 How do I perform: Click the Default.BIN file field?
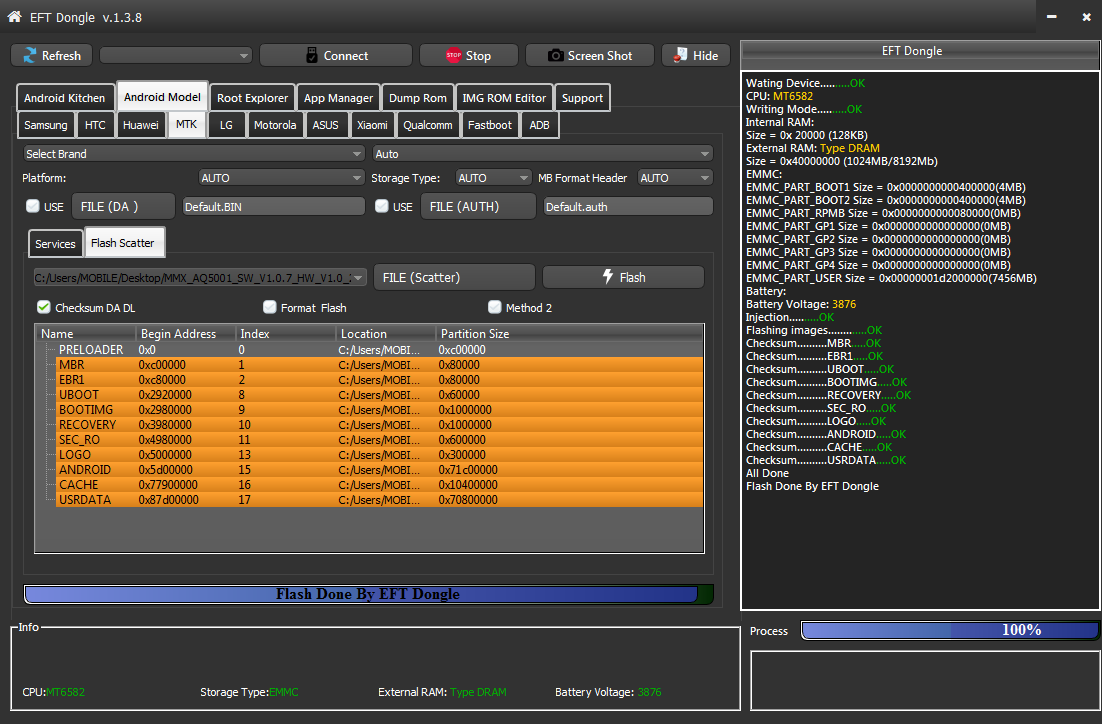(273, 206)
